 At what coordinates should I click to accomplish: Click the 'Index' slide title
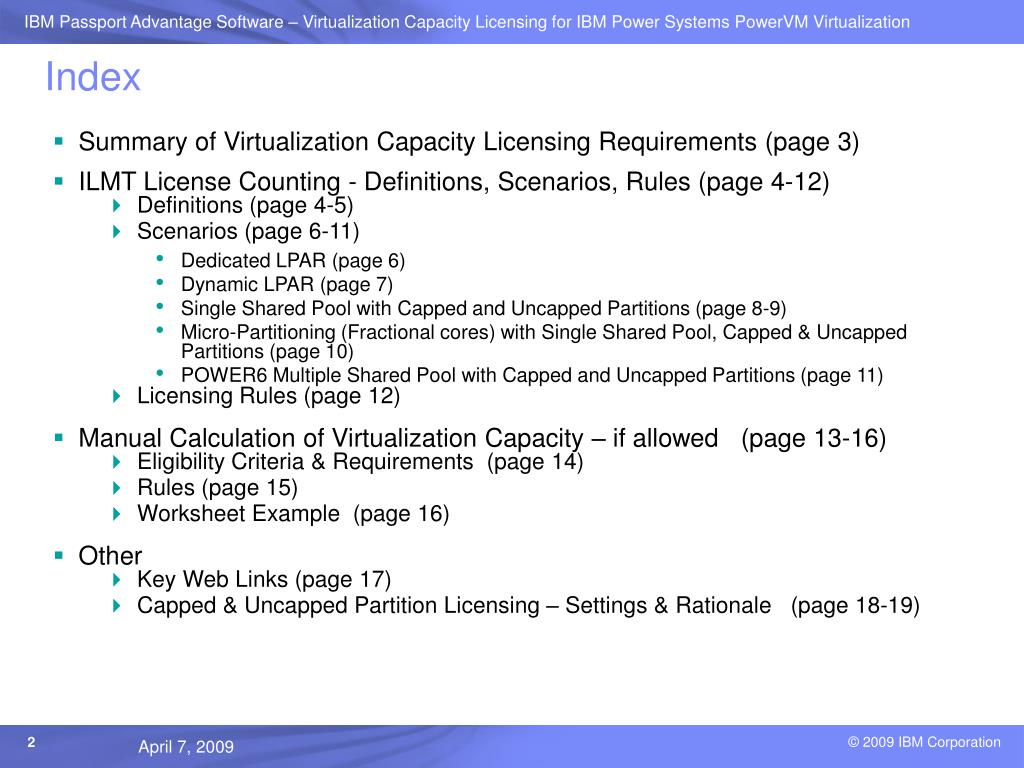(93, 77)
